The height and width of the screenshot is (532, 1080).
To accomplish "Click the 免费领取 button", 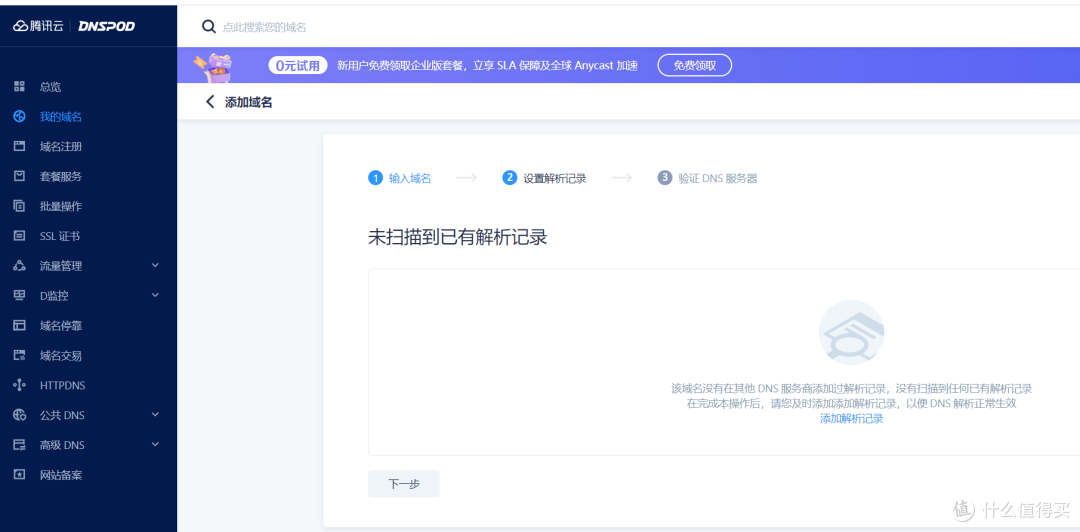I will coord(694,65).
